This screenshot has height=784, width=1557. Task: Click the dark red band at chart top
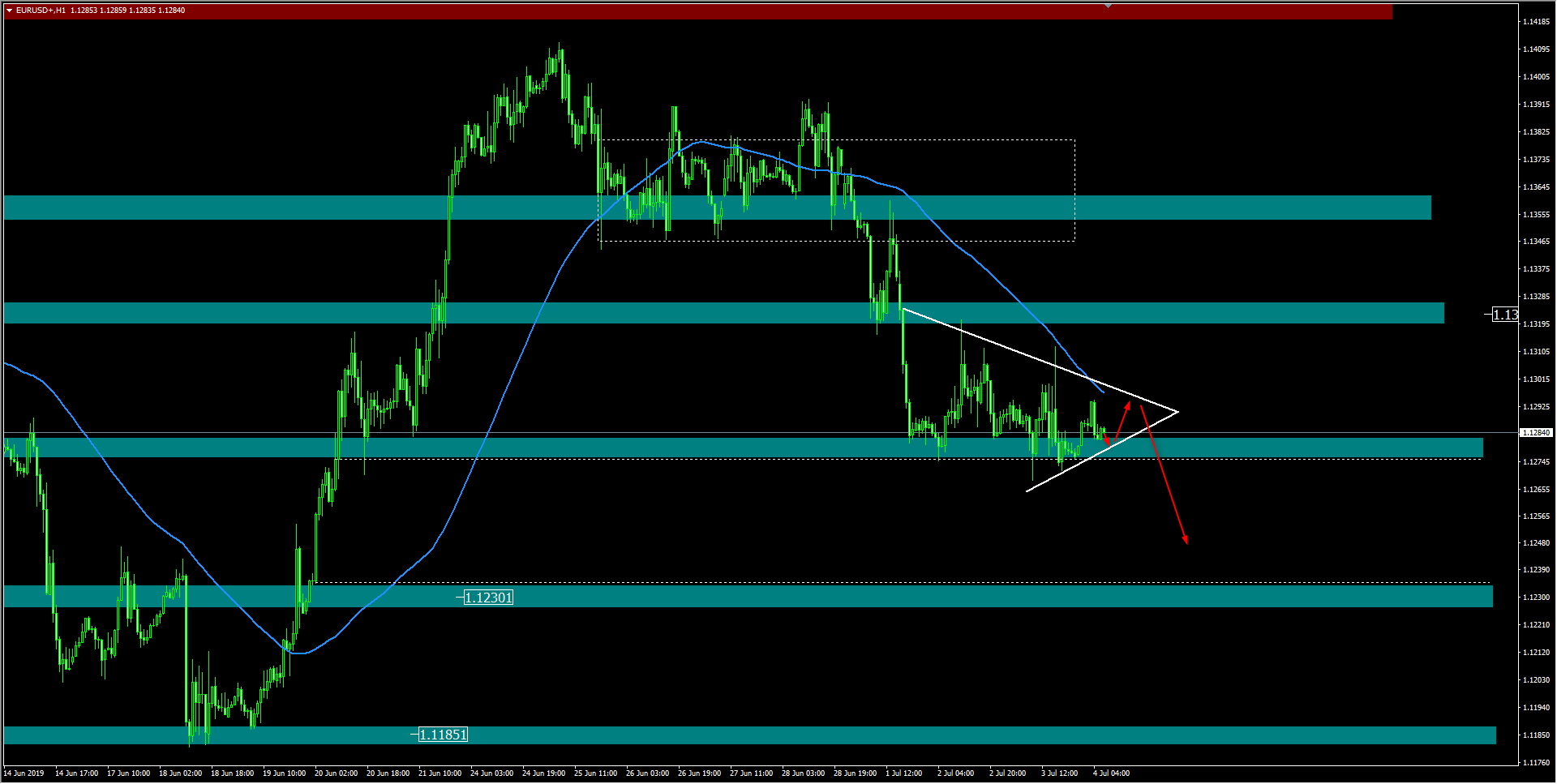[x=730, y=11]
